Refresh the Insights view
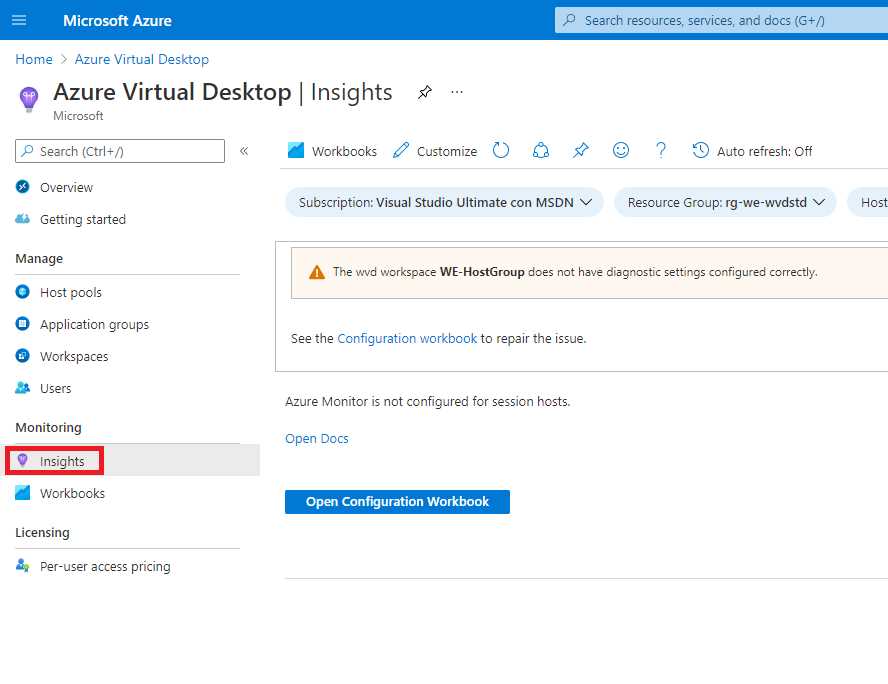888x684 pixels. pyautogui.click(x=501, y=150)
